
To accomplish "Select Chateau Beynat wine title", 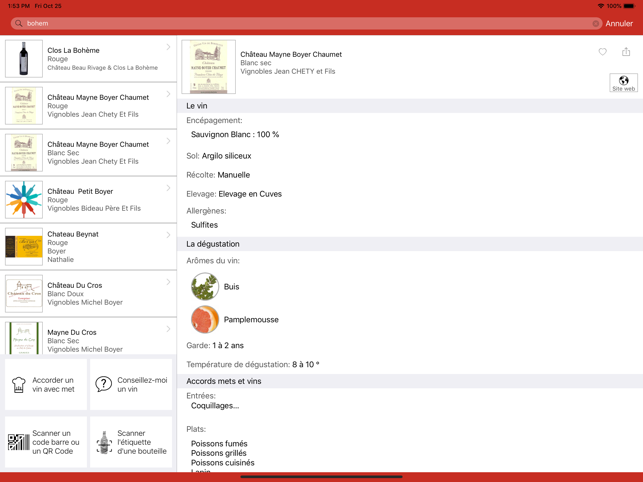I will pyautogui.click(x=73, y=234).
